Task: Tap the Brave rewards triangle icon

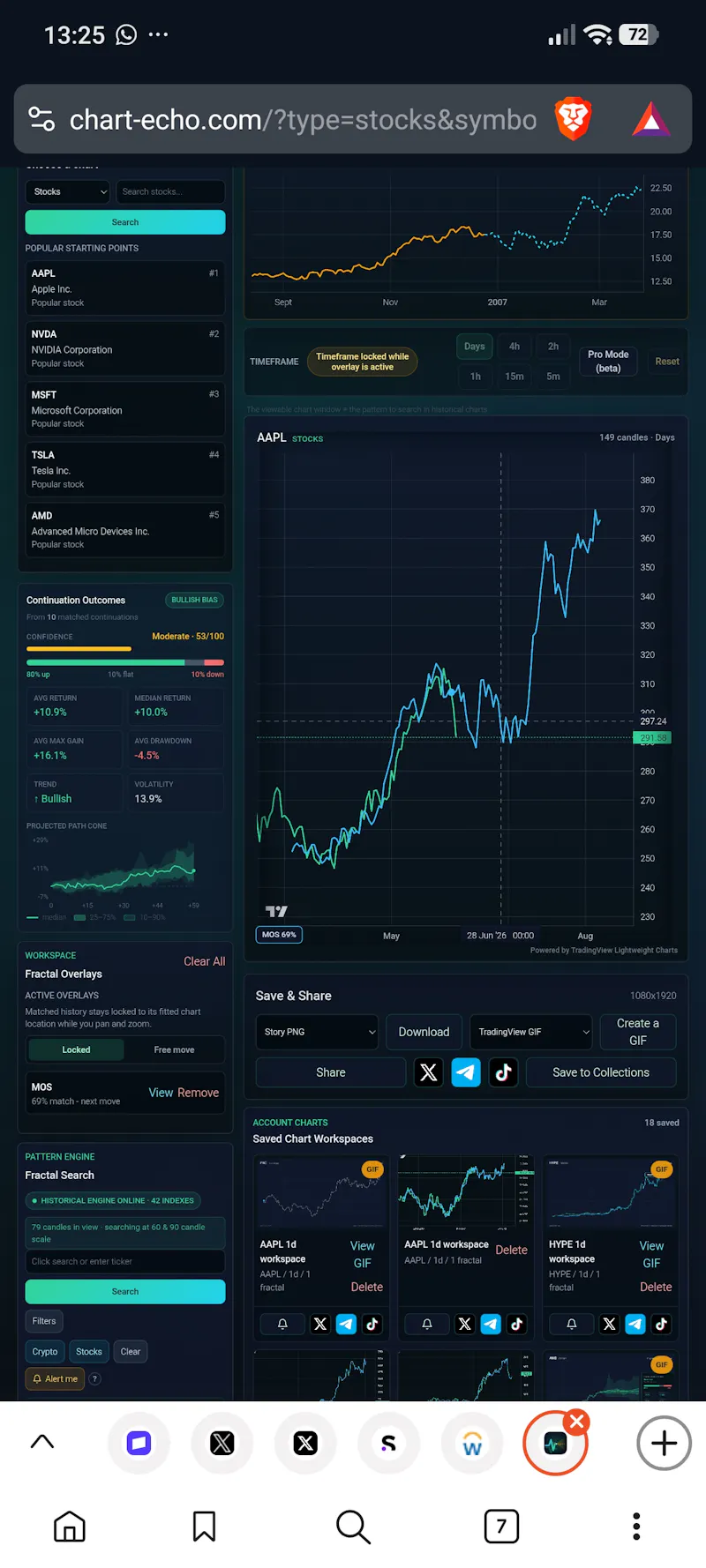Action: coord(651,119)
